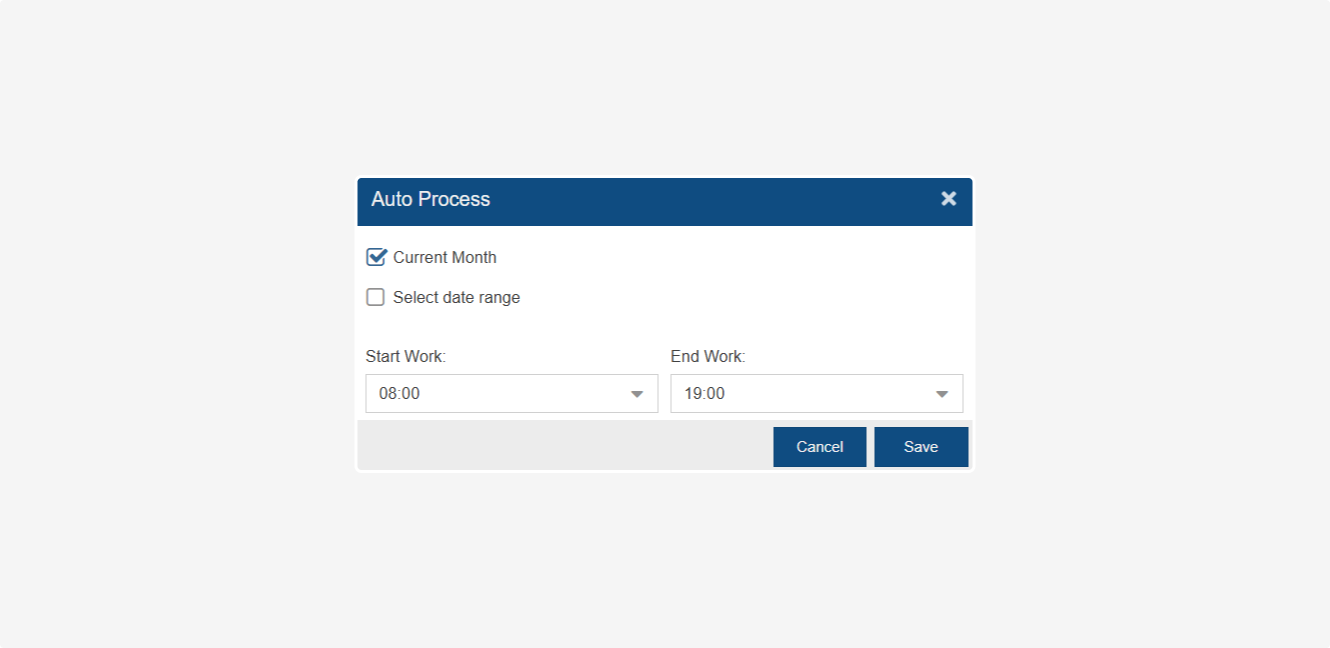Uncheck the Current Month checkbox
Viewport: 1330px width, 648px height.
376,257
